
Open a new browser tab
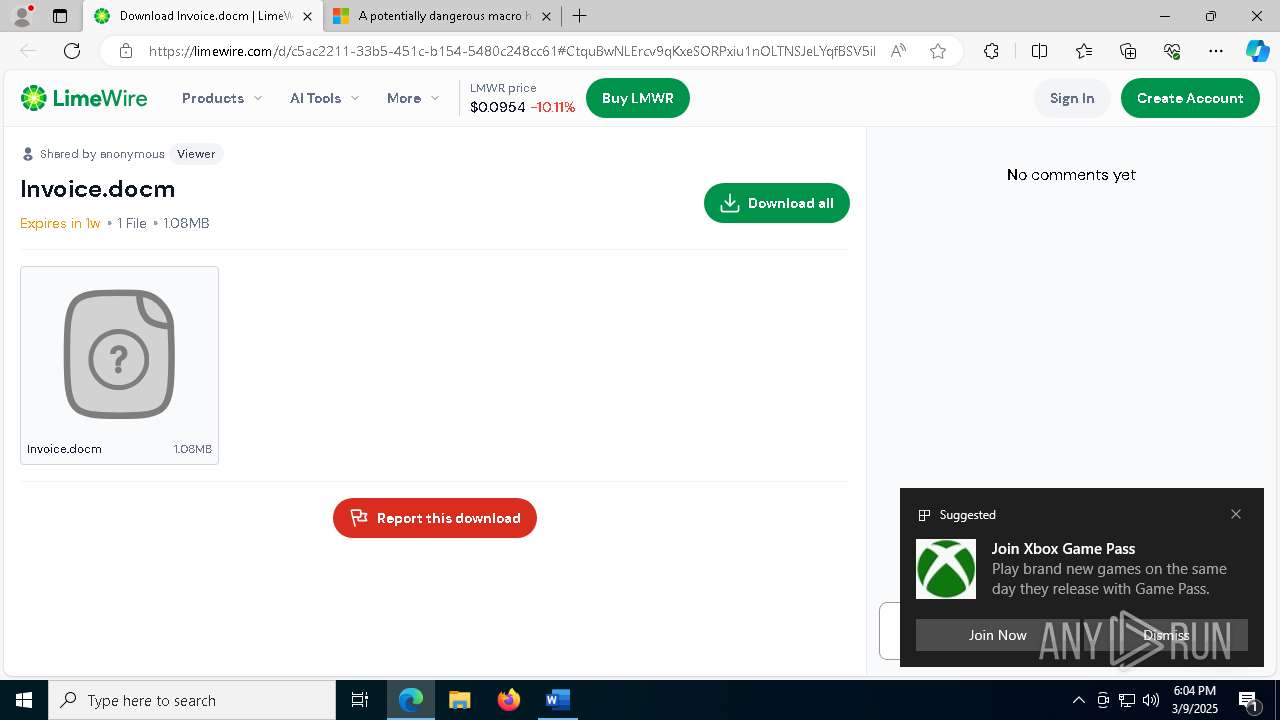coord(580,16)
